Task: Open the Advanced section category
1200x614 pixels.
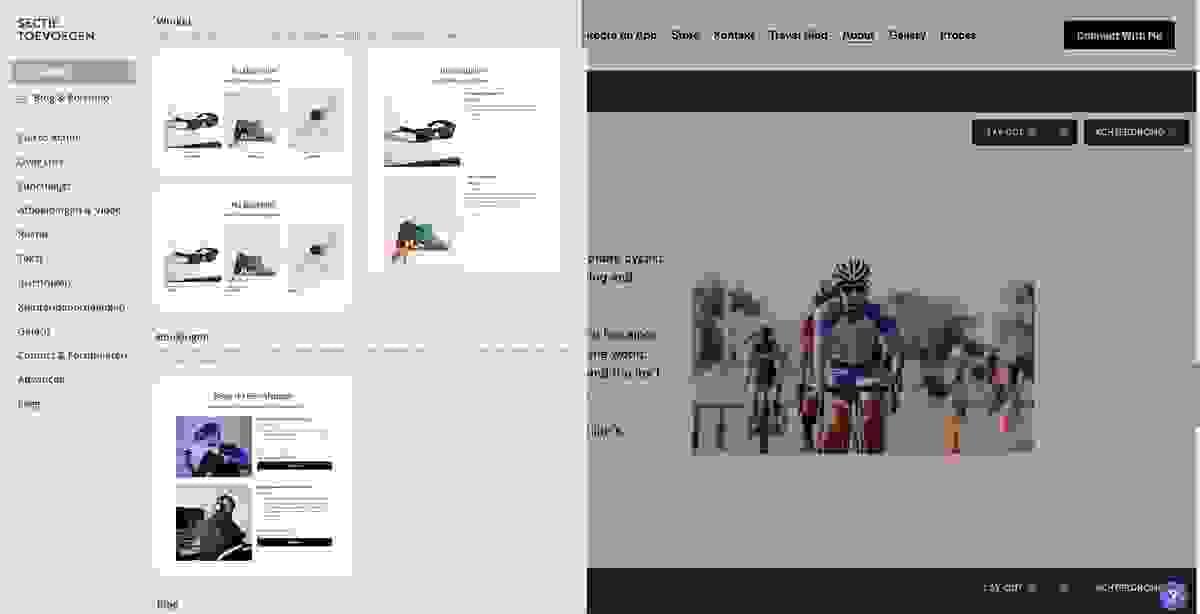Action: tap(40, 379)
